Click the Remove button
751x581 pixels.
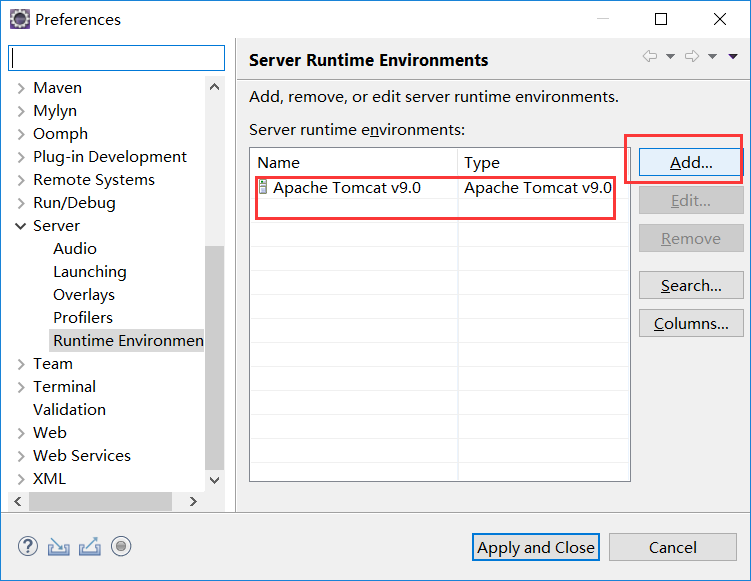point(691,238)
